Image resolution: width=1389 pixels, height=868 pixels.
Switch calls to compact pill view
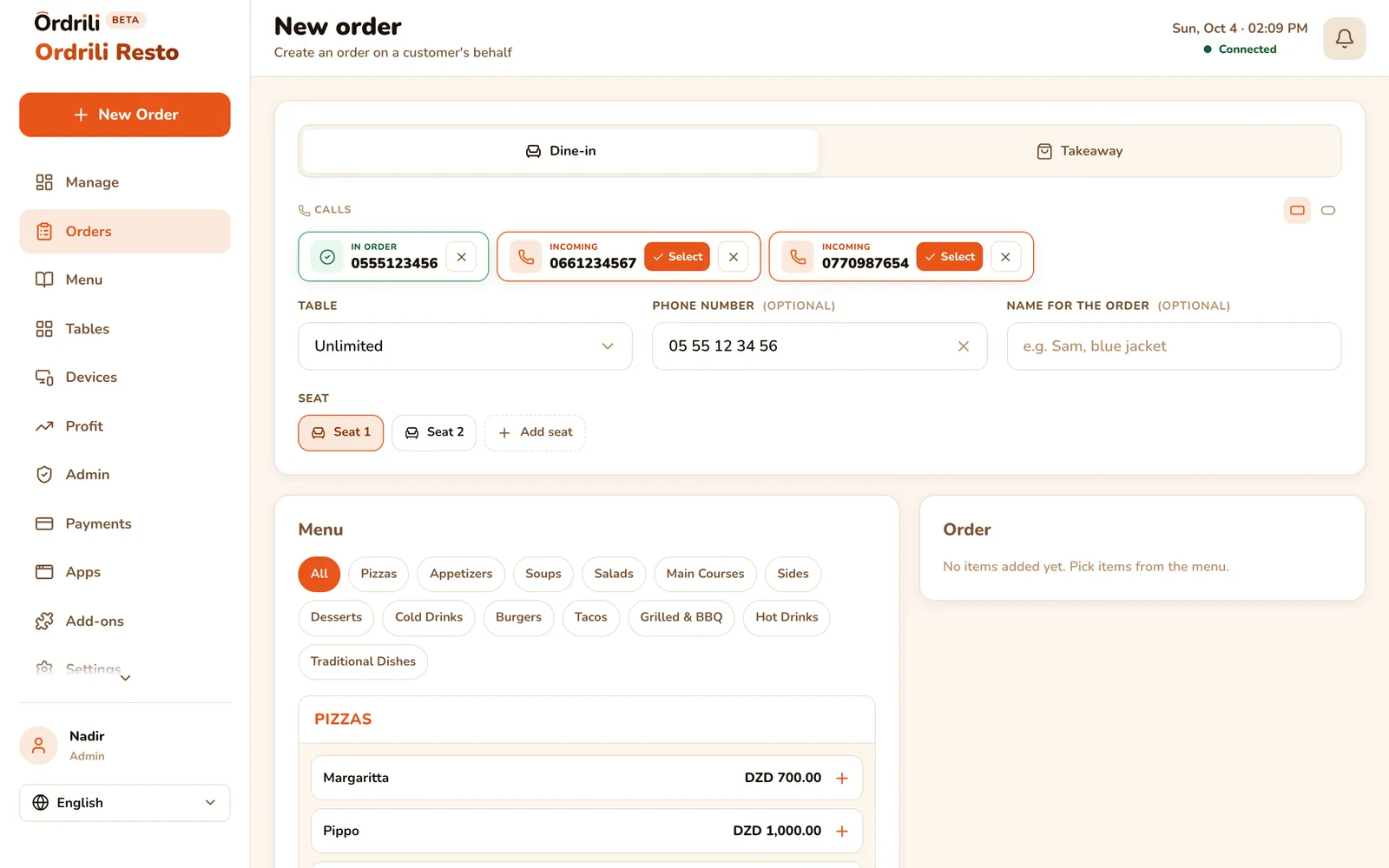1328,210
